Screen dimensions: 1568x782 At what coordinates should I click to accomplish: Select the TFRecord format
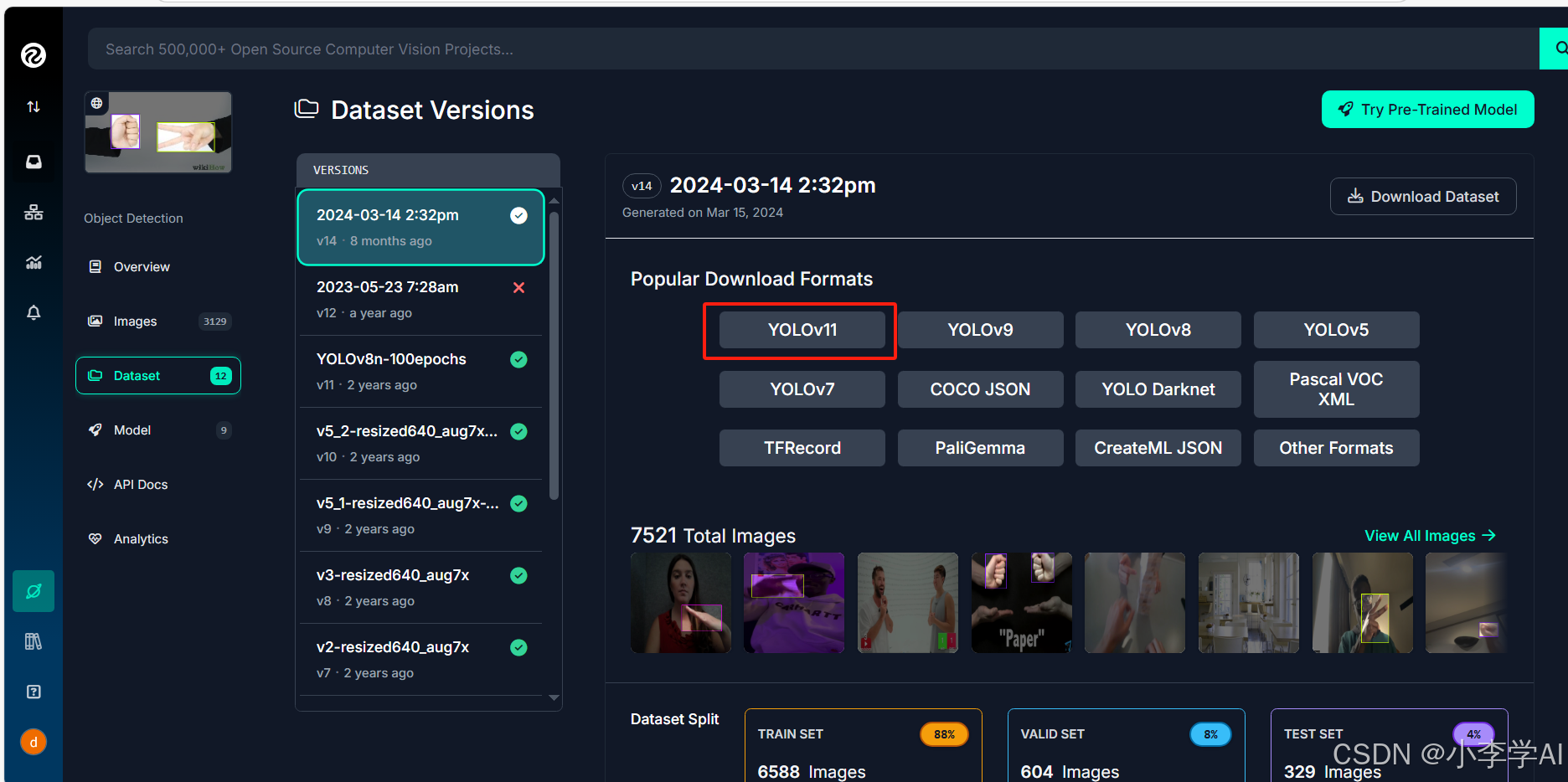[802, 448]
